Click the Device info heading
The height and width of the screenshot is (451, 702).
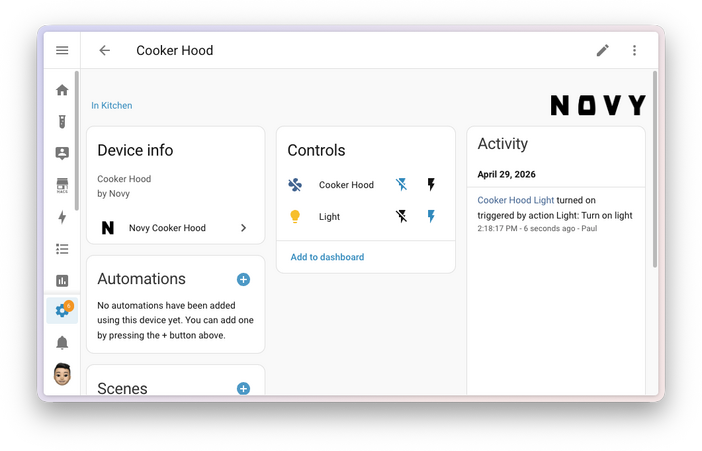coord(135,150)
